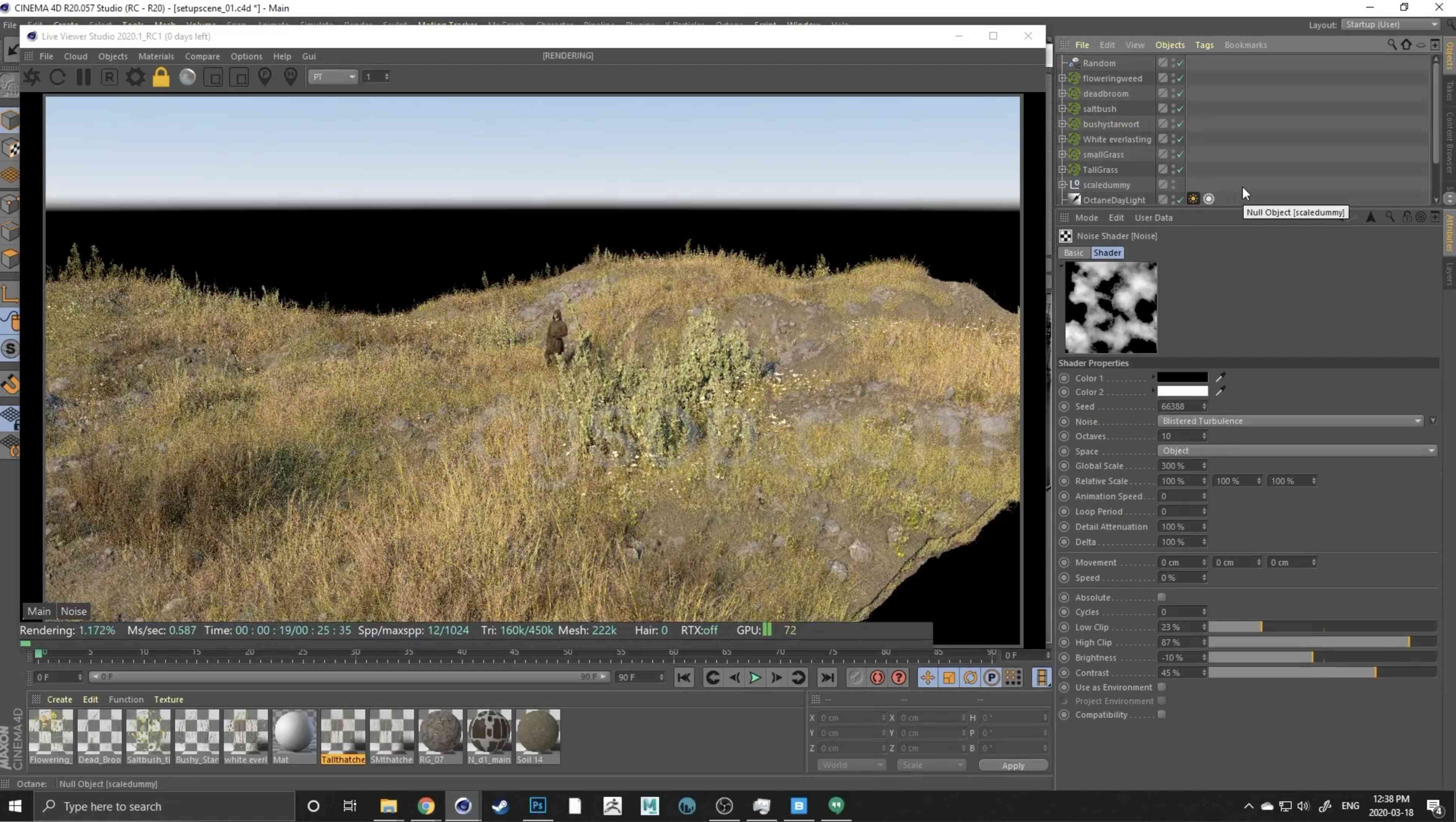
Task: Jump to the end of animation
Action: pos(827,677)
